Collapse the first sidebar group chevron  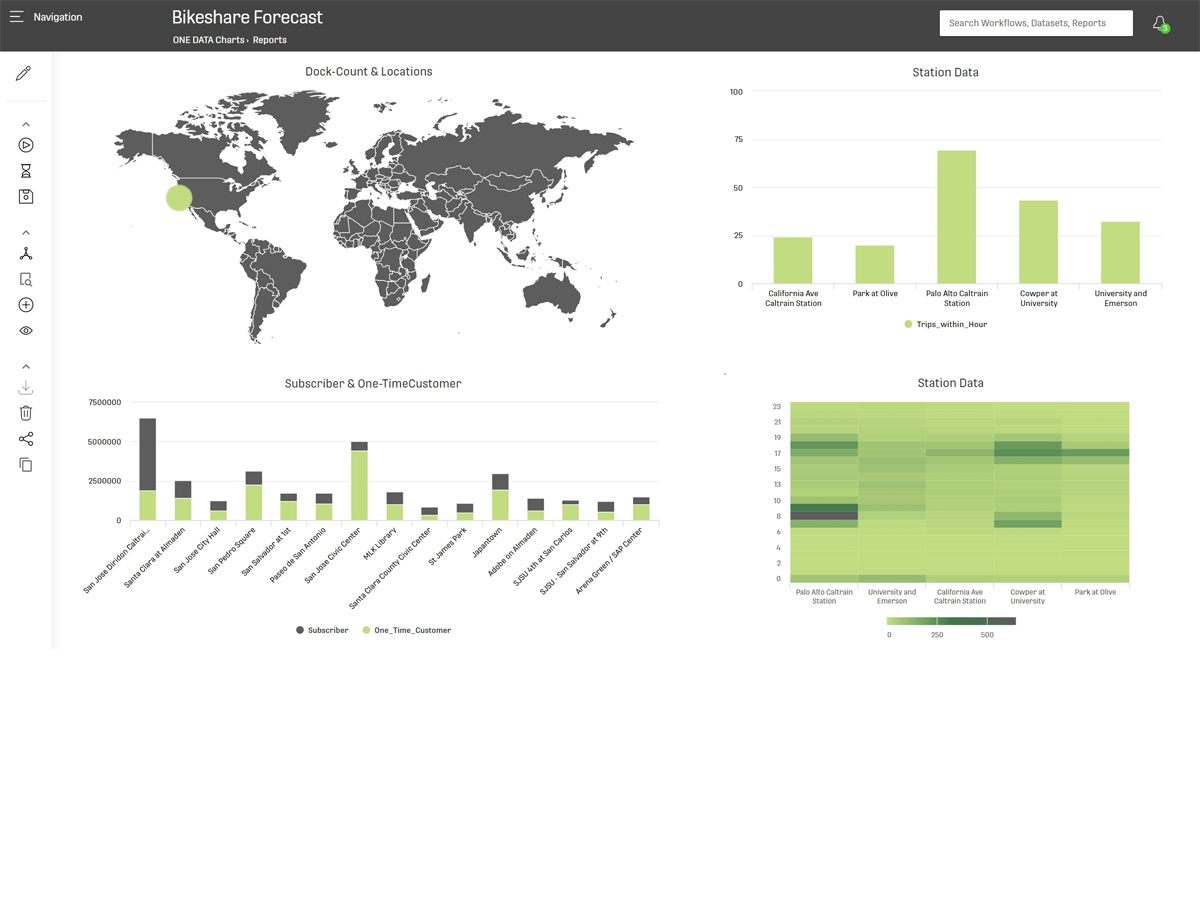(x=26, y=124)
